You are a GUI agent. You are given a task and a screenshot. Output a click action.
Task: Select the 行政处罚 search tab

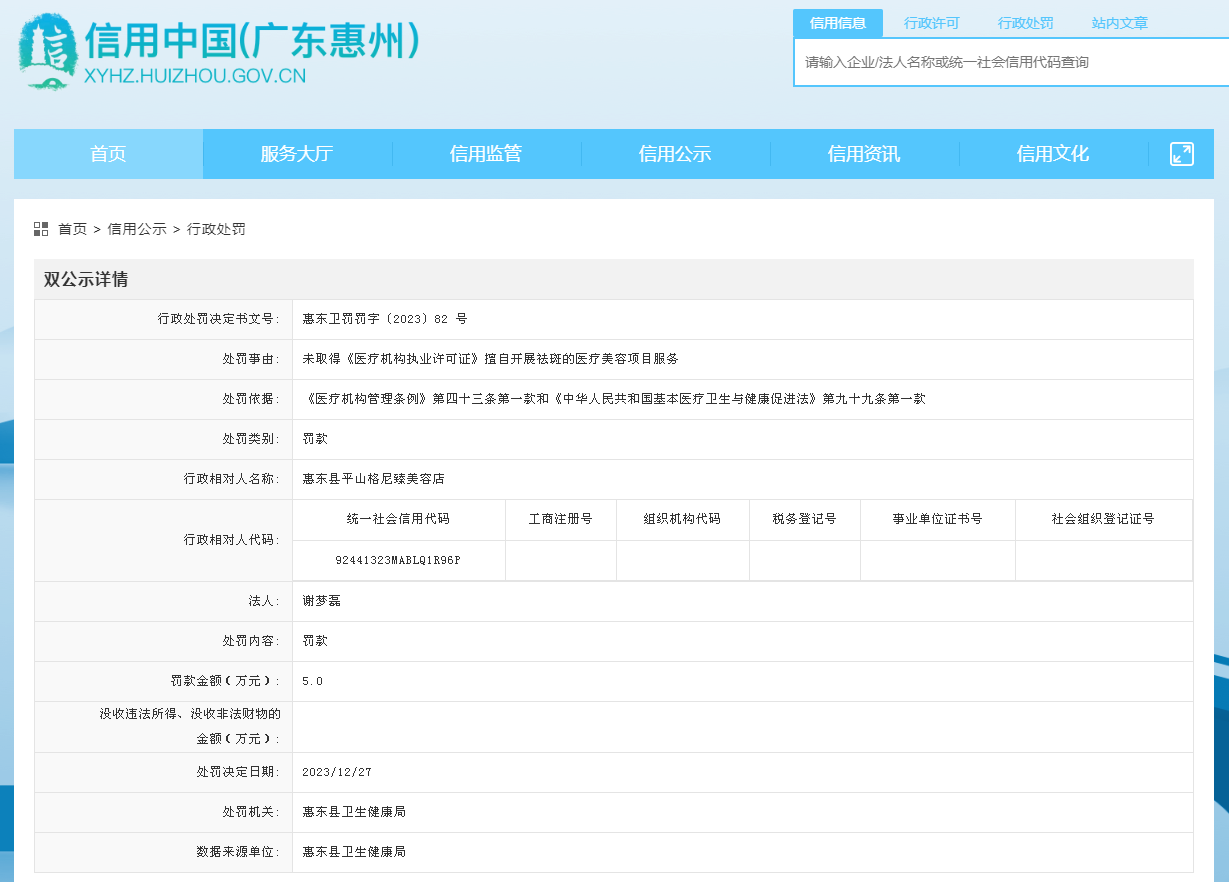pos(1025,23)
